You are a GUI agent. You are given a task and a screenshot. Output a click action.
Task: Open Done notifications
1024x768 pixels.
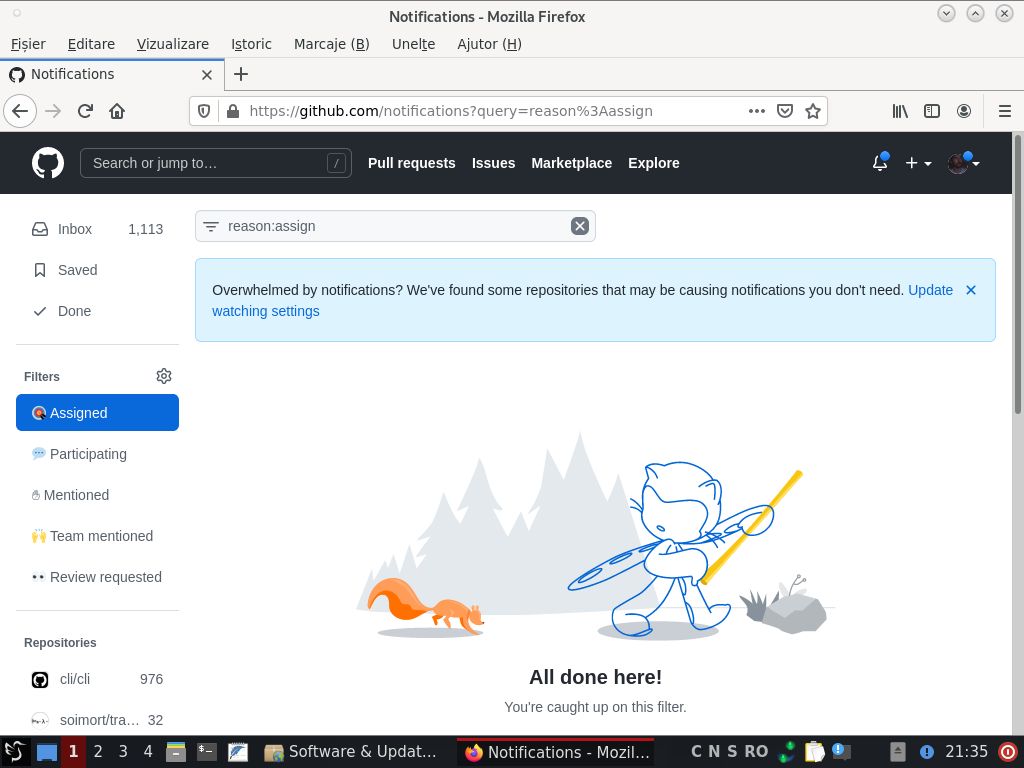(97, 311)
